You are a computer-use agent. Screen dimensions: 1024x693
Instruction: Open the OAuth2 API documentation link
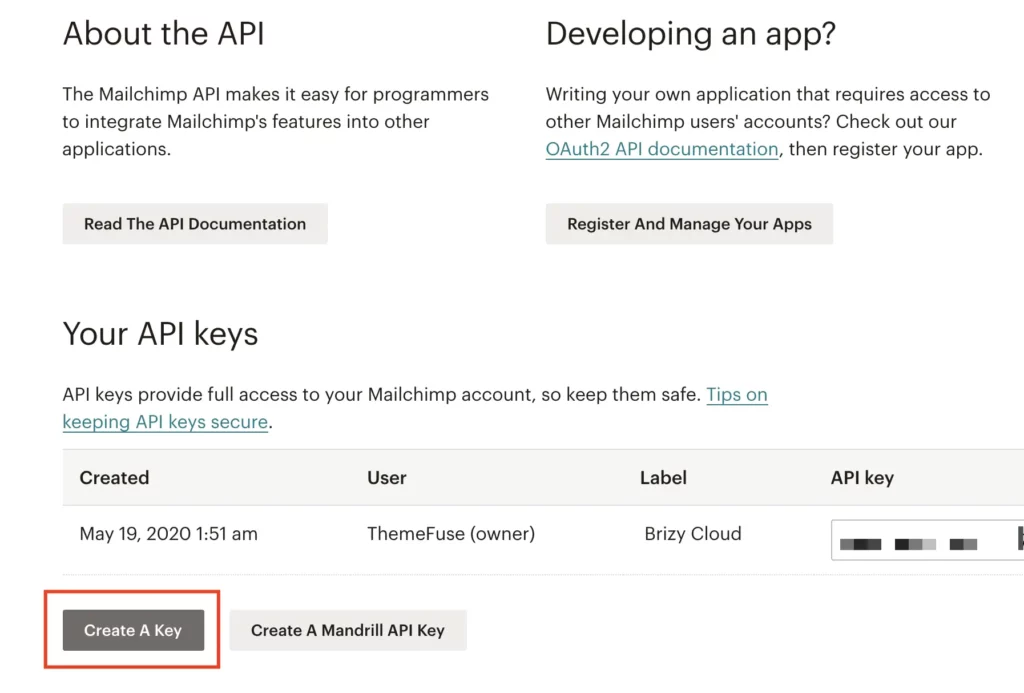coord(662,148)
